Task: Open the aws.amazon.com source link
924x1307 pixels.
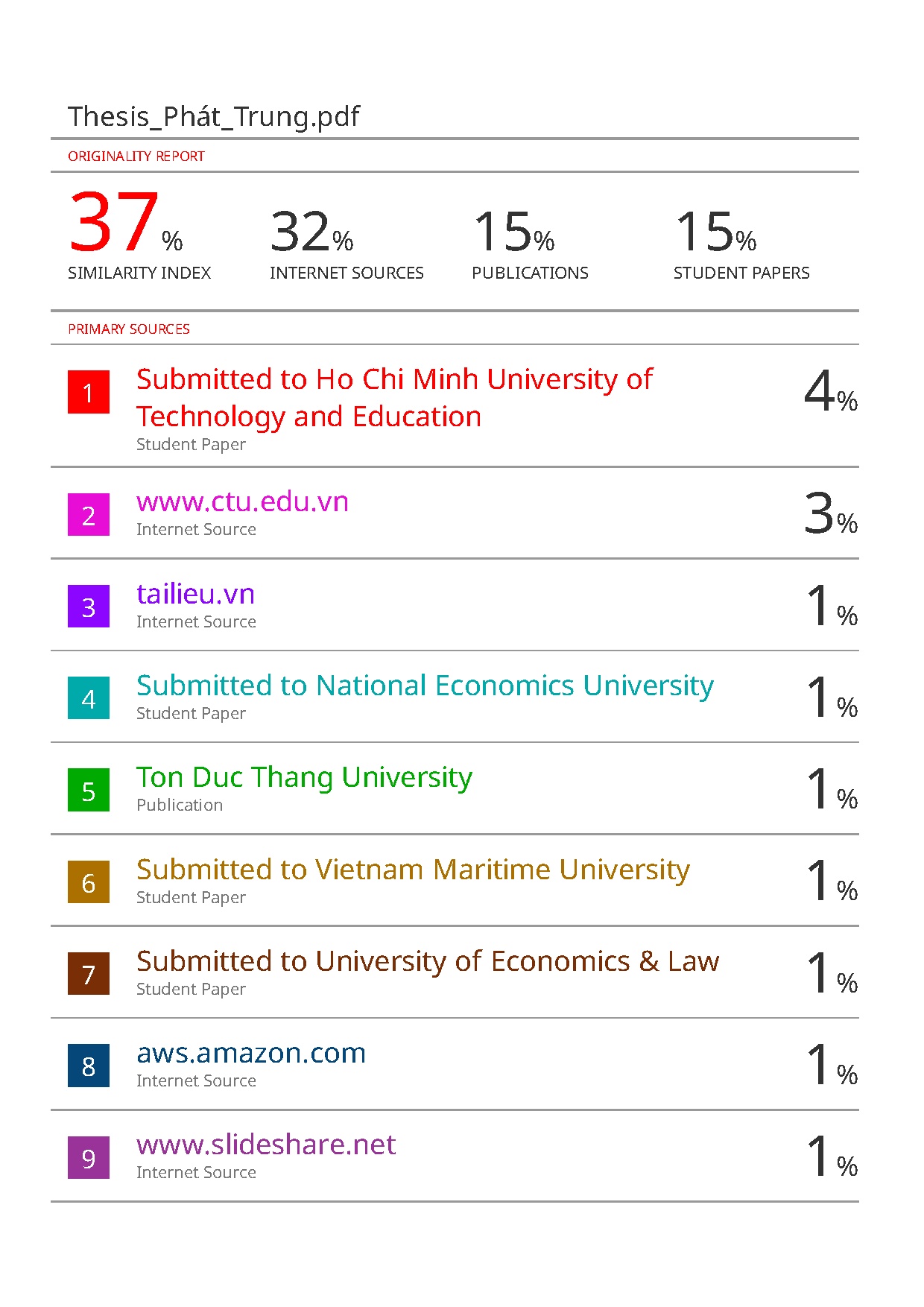Action: [x=251, y=1053]
